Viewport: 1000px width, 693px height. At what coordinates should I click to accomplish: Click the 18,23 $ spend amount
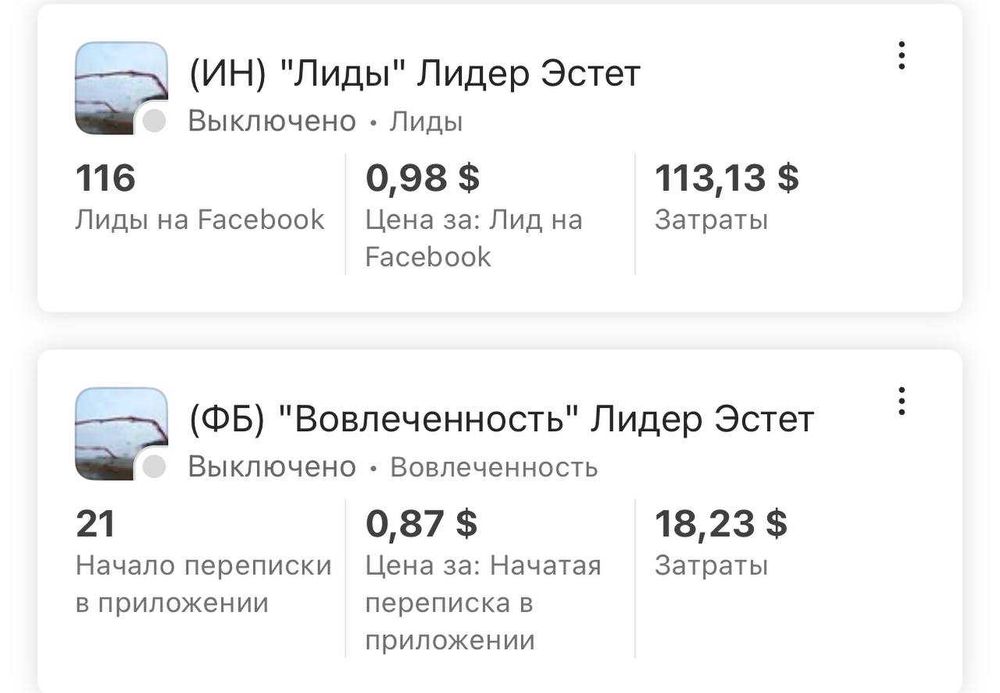point(720,523)
